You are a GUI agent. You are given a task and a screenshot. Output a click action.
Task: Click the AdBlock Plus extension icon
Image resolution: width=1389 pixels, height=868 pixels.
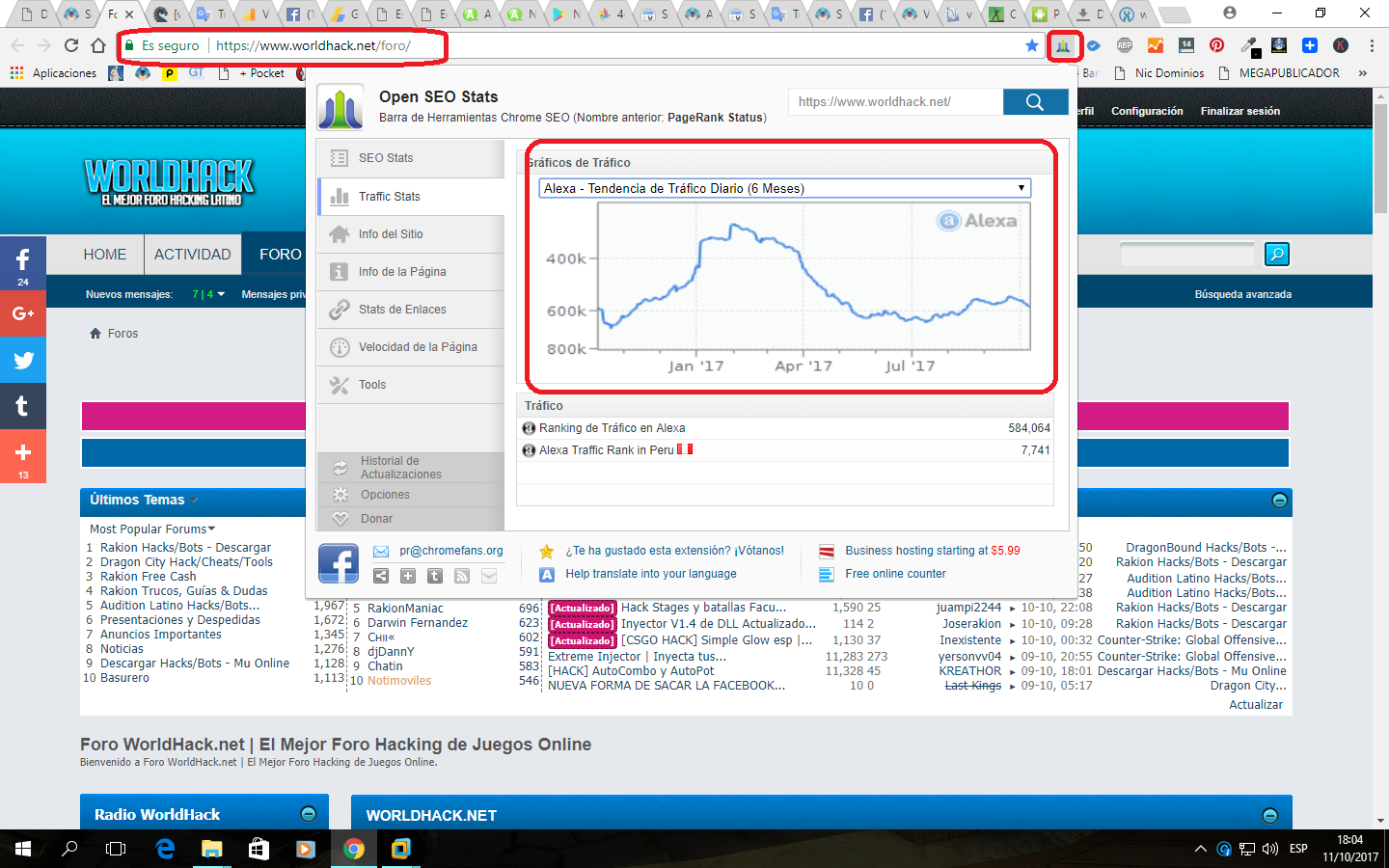pos(1125,45)
